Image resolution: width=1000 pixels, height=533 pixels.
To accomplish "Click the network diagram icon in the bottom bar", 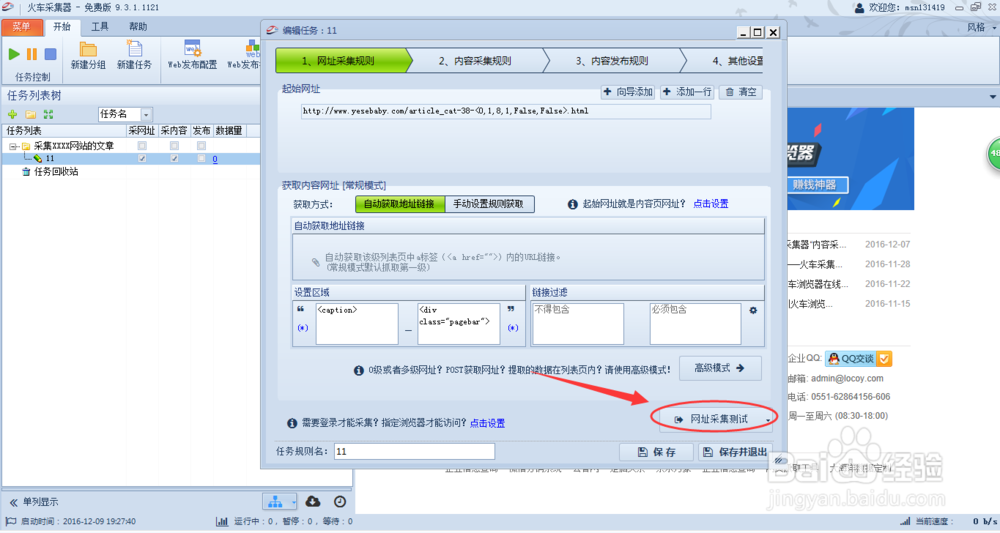I will tap(275, 502).
